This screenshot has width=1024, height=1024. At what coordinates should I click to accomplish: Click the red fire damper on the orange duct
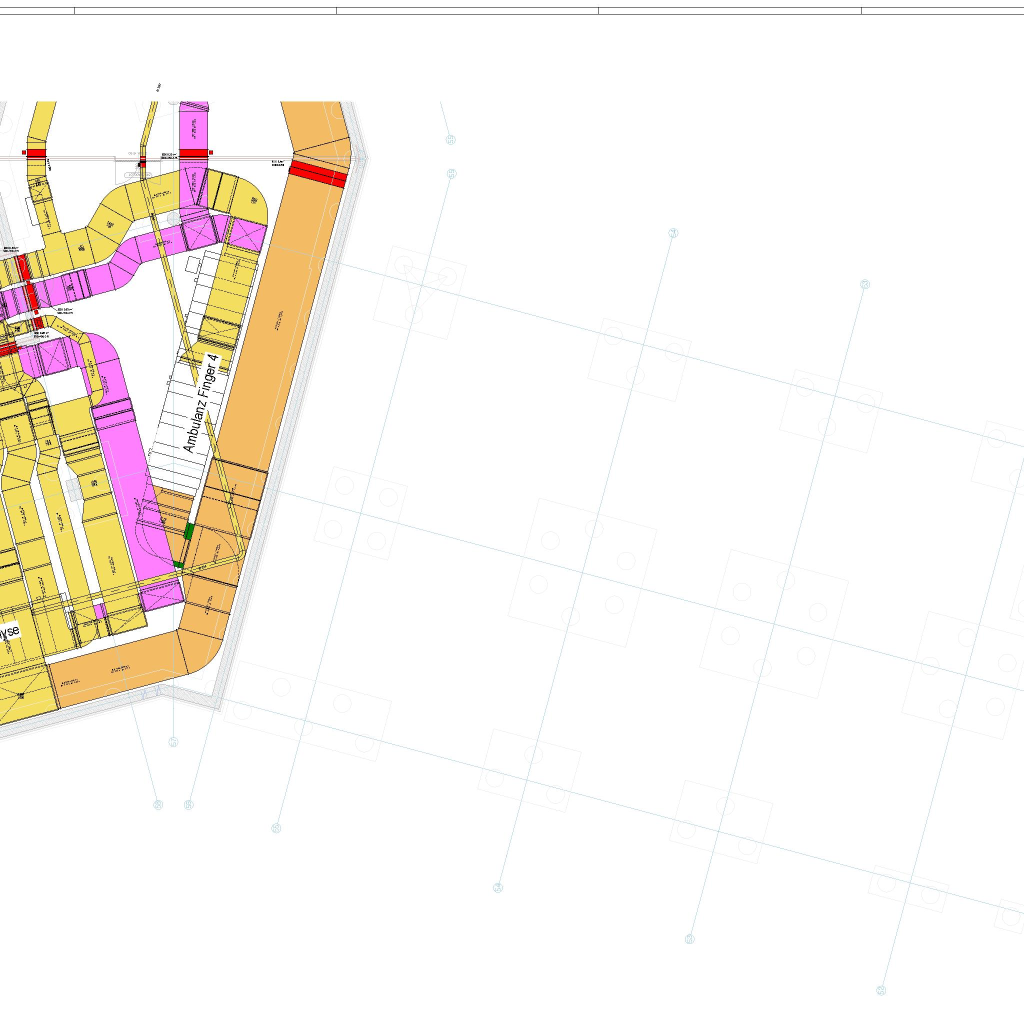click(x=318, y=175)
